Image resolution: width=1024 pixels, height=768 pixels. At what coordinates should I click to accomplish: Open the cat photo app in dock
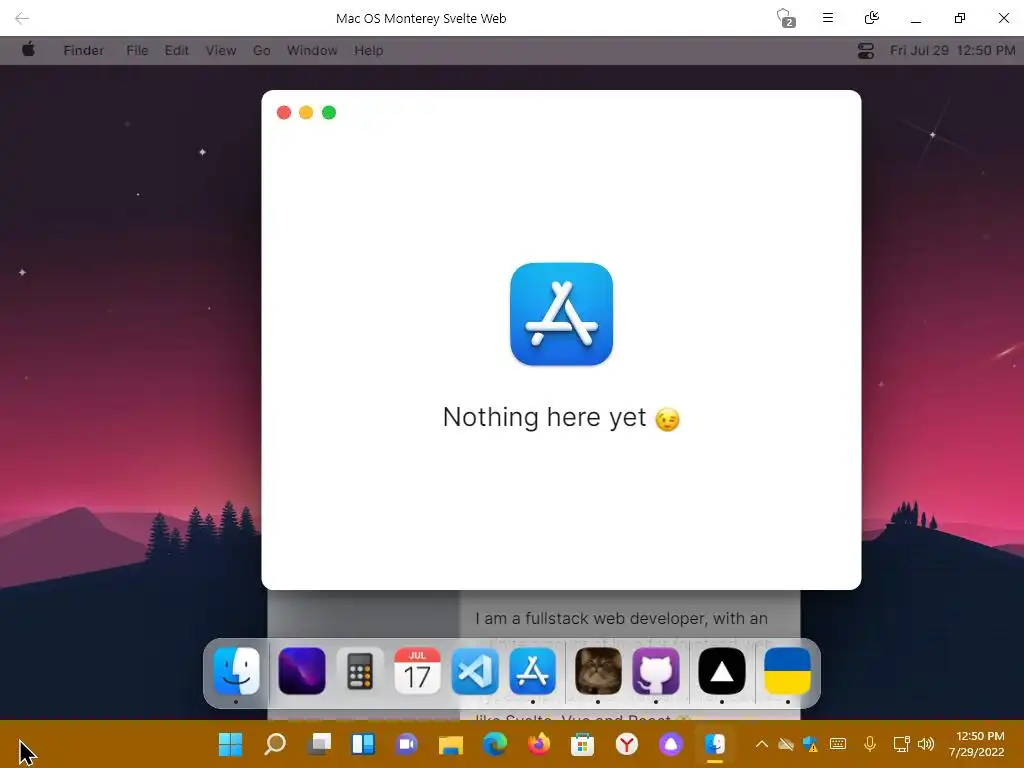tap(598, 671)
